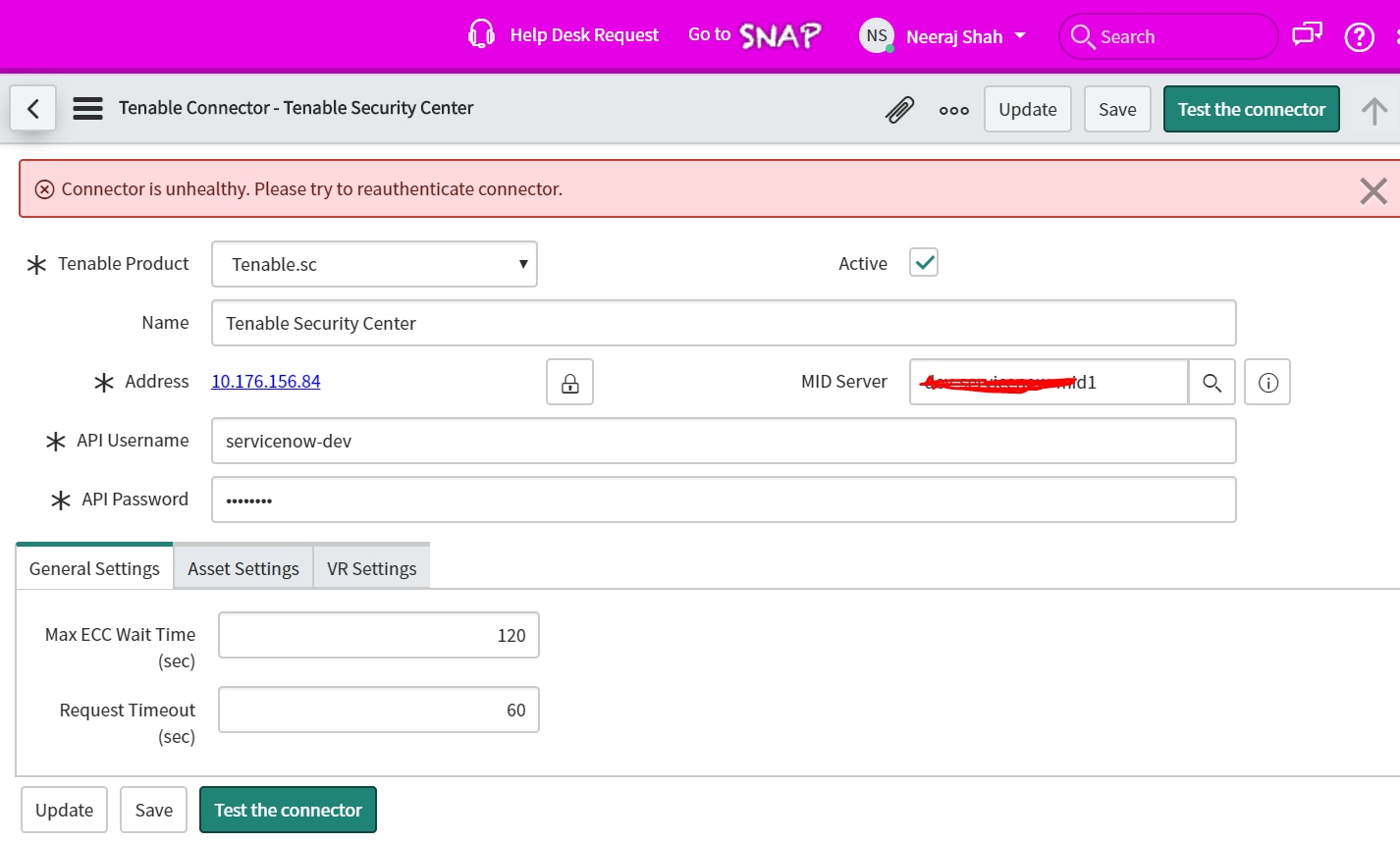Open the VR Settings tab
This screenshot has width=1400, height=843.
click(371, 567)
